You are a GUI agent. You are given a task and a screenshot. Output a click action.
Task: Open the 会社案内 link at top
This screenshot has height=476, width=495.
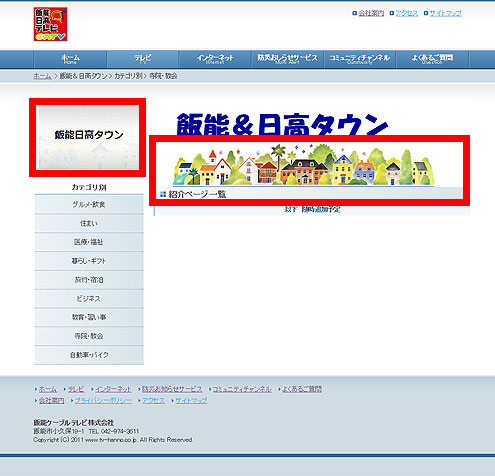tap(371, 13)
